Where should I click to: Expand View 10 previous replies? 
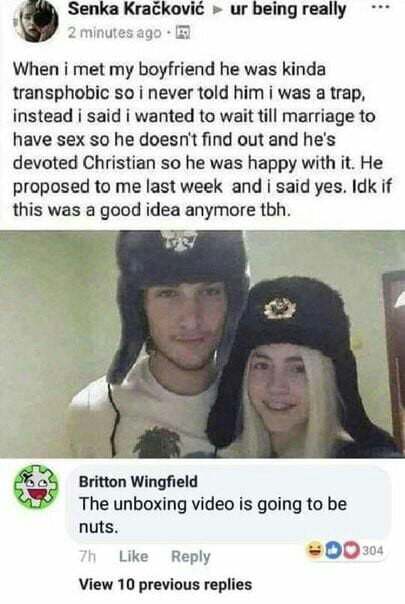(x=165, y=584)
